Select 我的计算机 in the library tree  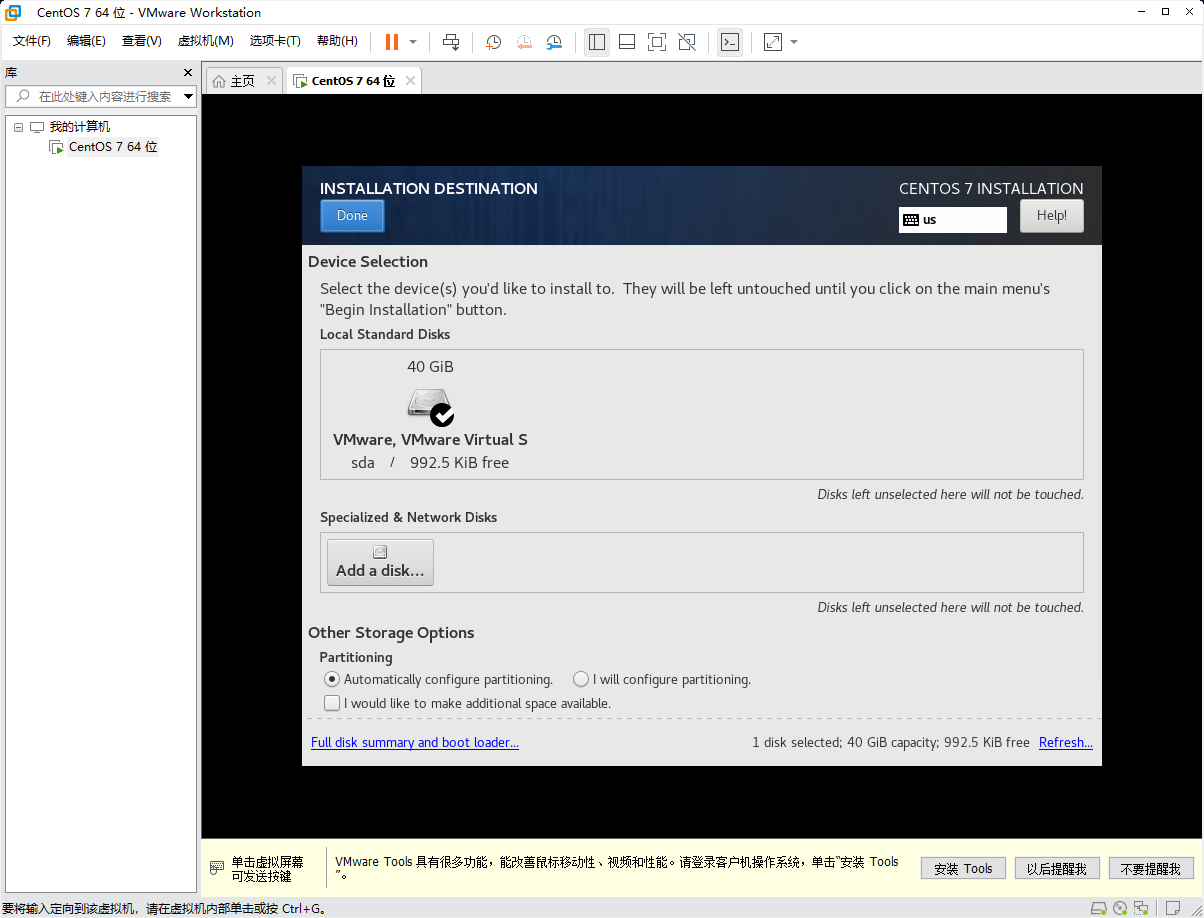[x=80, y=127]
